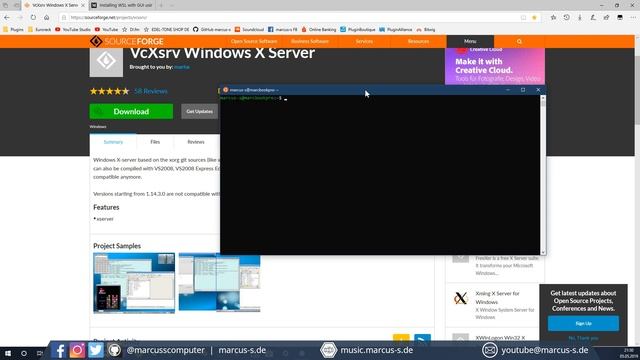Switch to Installing WSL with GUI tab

coord(122,5)
